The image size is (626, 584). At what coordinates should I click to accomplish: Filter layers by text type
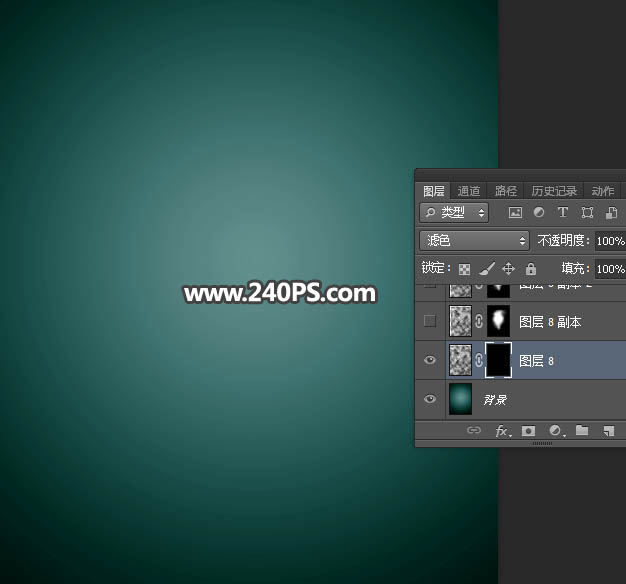pyautogui.click(x=563, y=213)
